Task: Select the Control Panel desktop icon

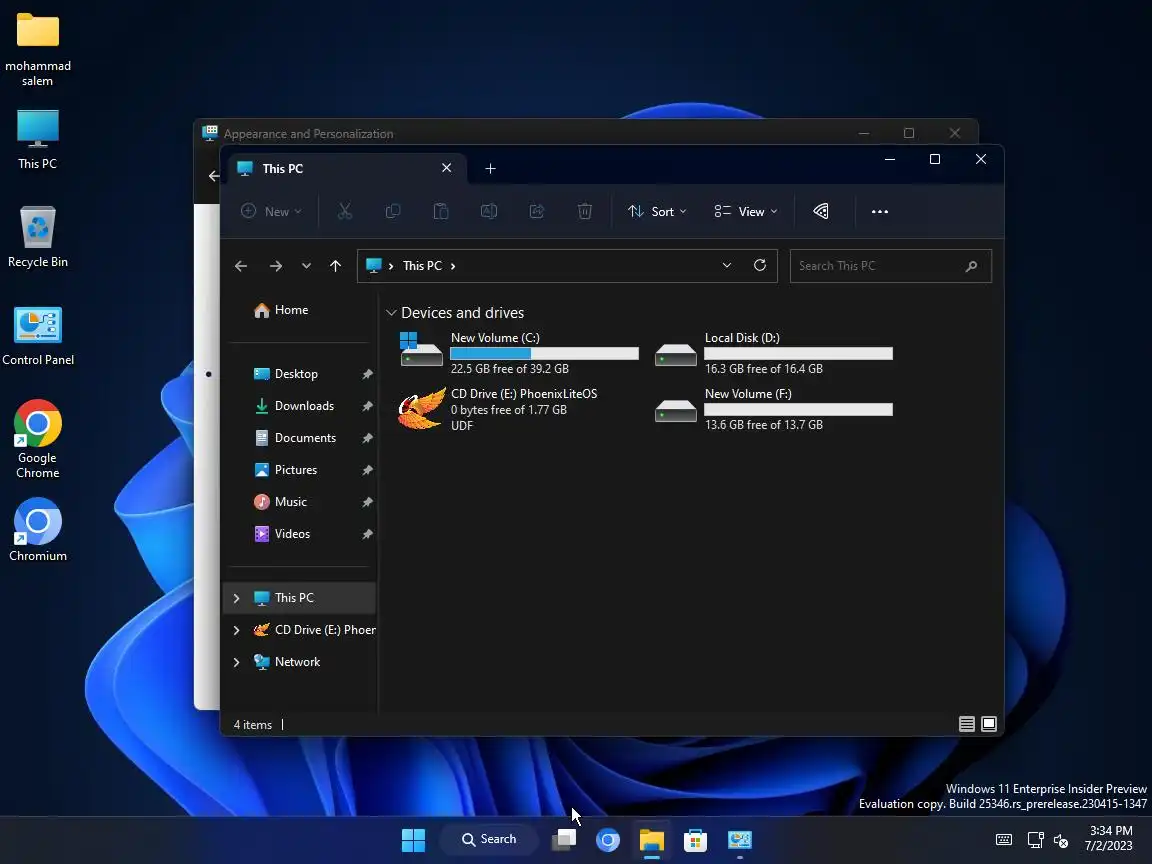Action: (x=37, y=336)
